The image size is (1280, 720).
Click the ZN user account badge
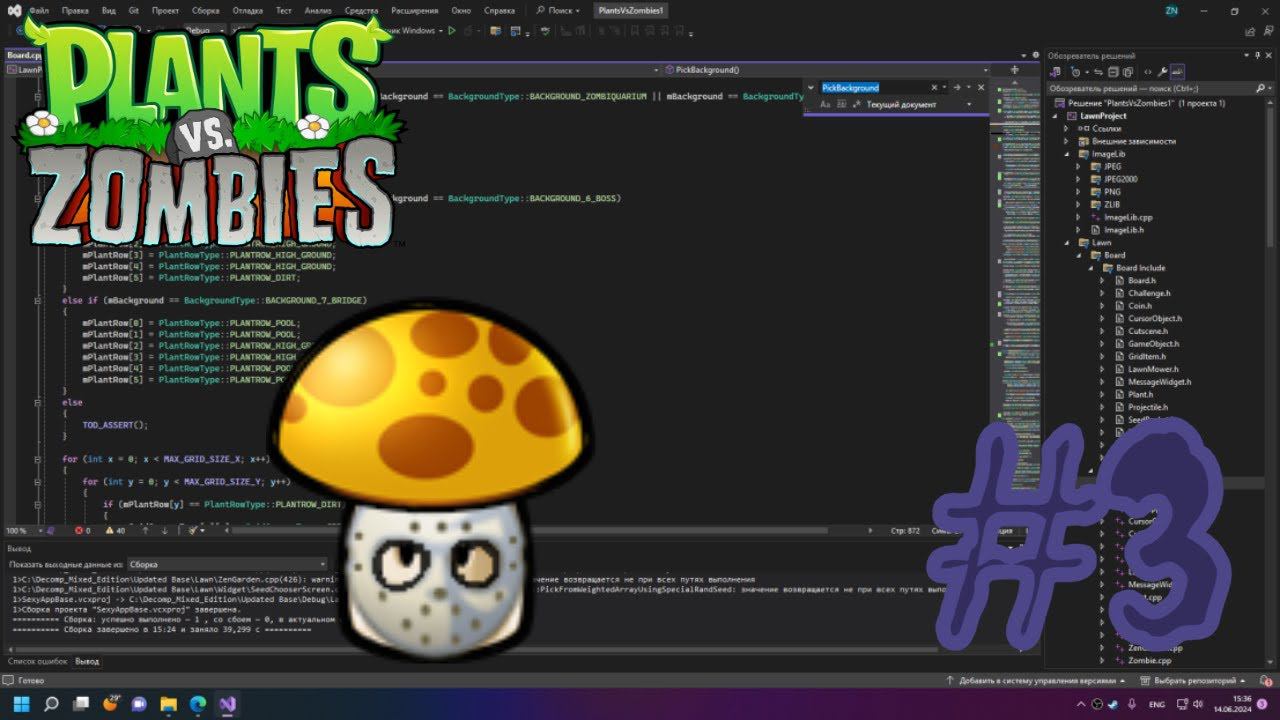point(1171,10)
